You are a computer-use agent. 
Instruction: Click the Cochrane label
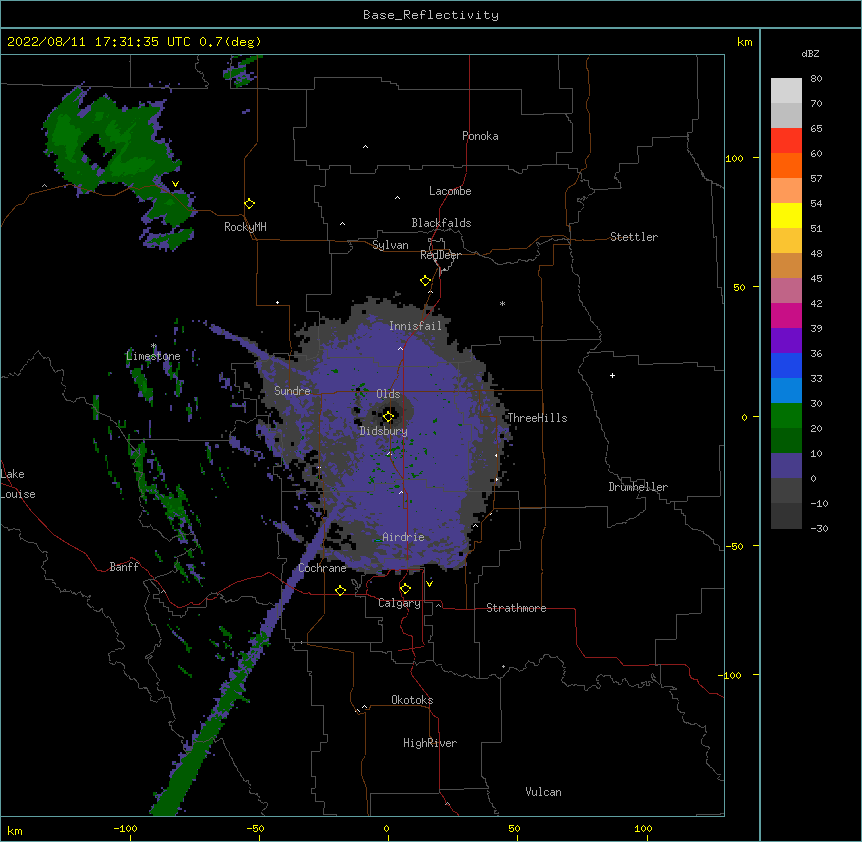click(x=322, y=568)
